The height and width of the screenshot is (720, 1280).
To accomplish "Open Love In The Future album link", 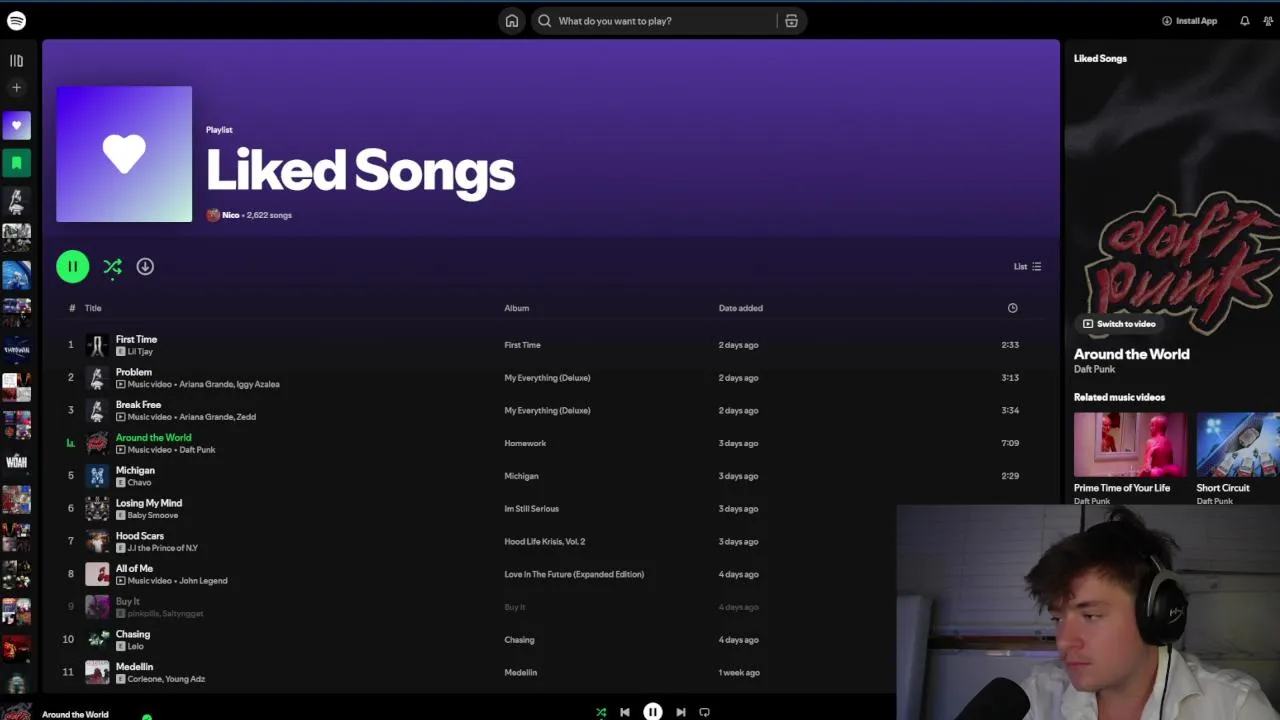I will pos(574,574).
